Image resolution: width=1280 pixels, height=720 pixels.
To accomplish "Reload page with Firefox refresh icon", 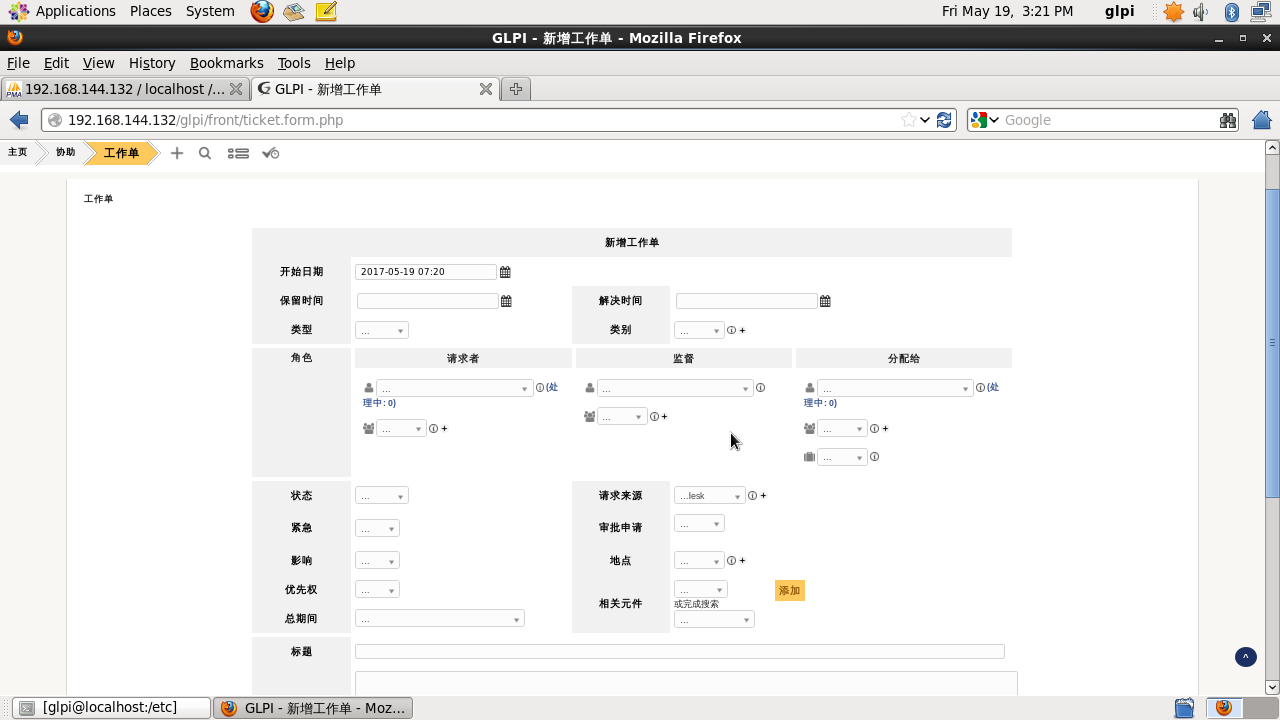I will (x=944, y=120).
